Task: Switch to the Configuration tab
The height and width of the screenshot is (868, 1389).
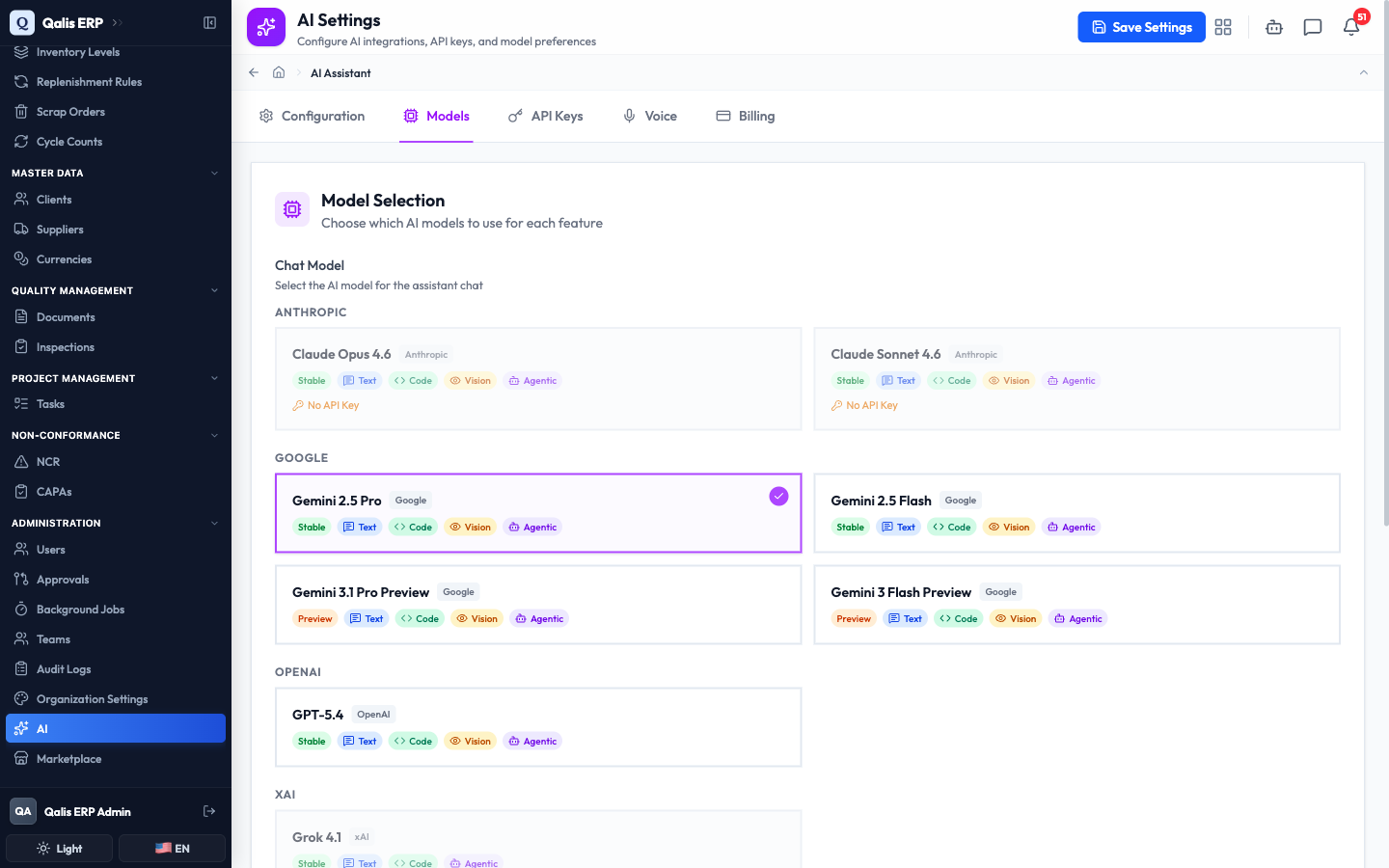Action: pos(312,116)
